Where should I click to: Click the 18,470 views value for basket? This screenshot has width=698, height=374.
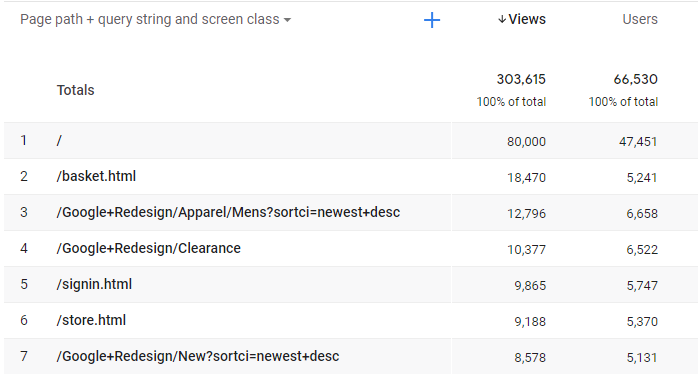coord(526,178)
